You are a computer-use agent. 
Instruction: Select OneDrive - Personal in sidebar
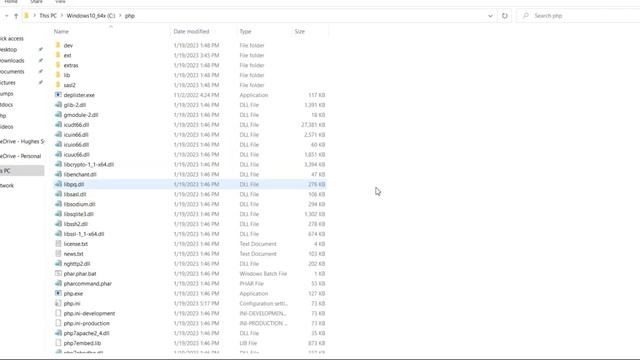pos(21,156)
